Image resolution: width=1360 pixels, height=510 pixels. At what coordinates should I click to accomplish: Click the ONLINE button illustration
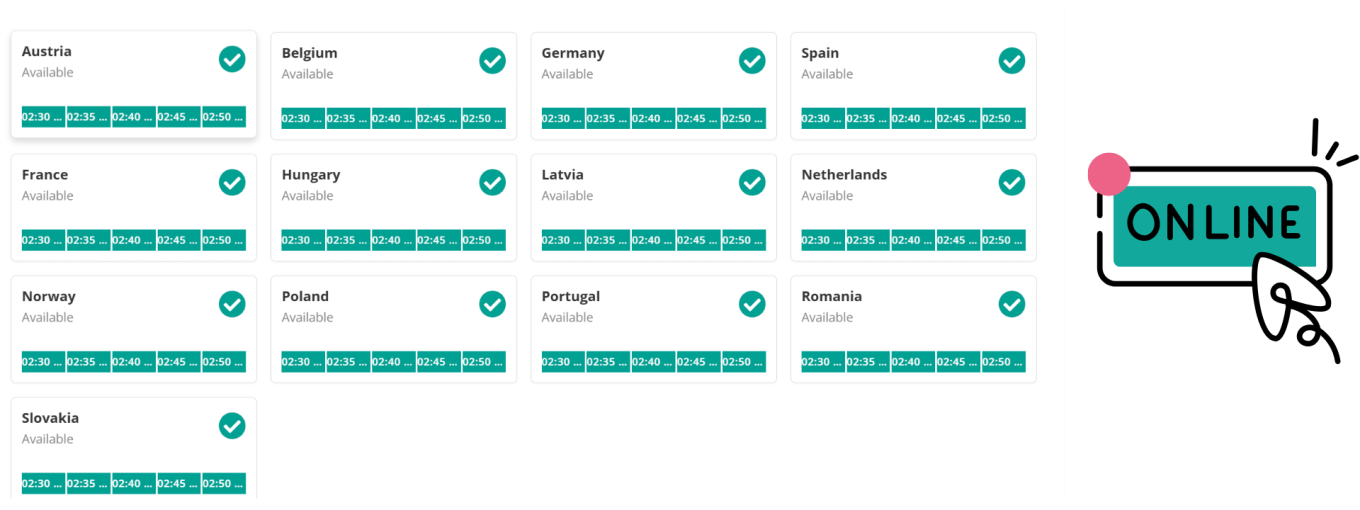(x=1214, y=224)
